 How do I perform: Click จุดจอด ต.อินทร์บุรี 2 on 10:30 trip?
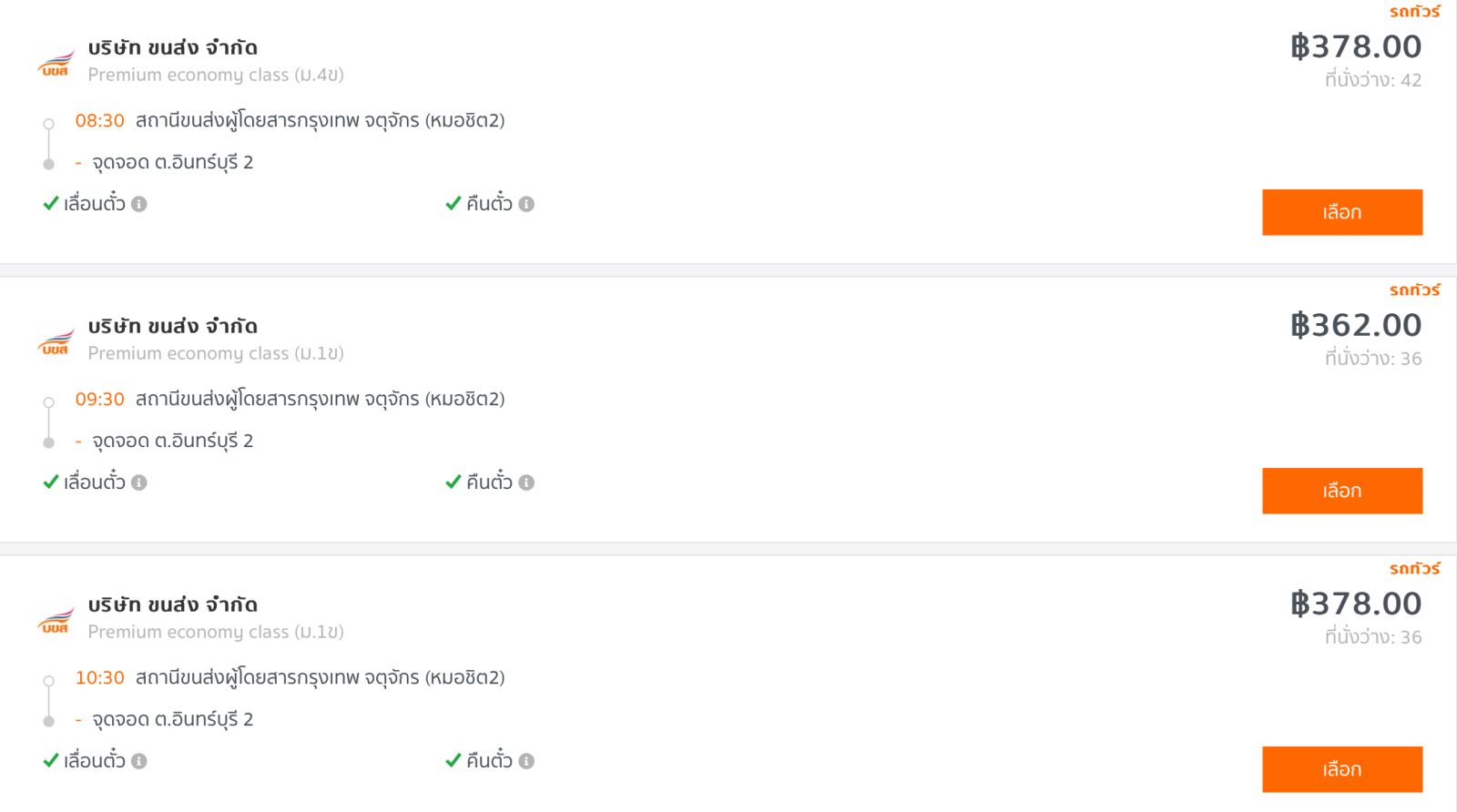coord(172,719)
